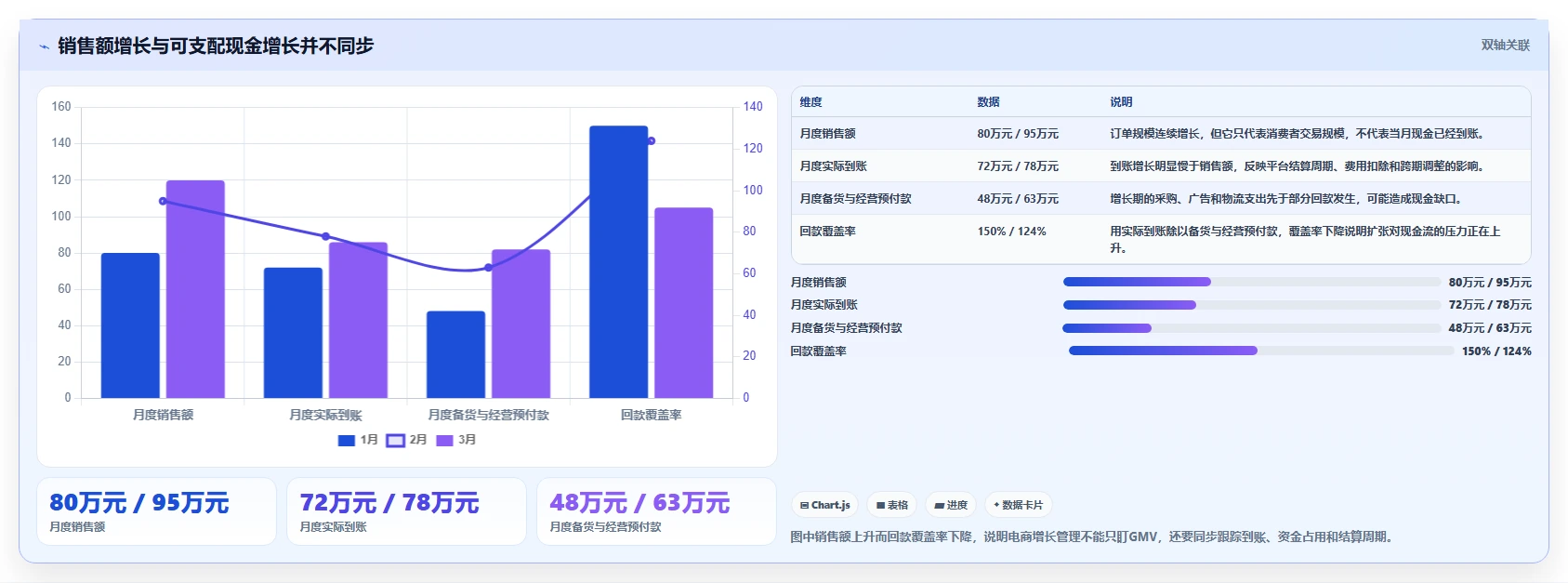Click the 72万元 / 78万元 data card
The height and width of the screenshot is (583, 1568).
[x=406, y=511]
